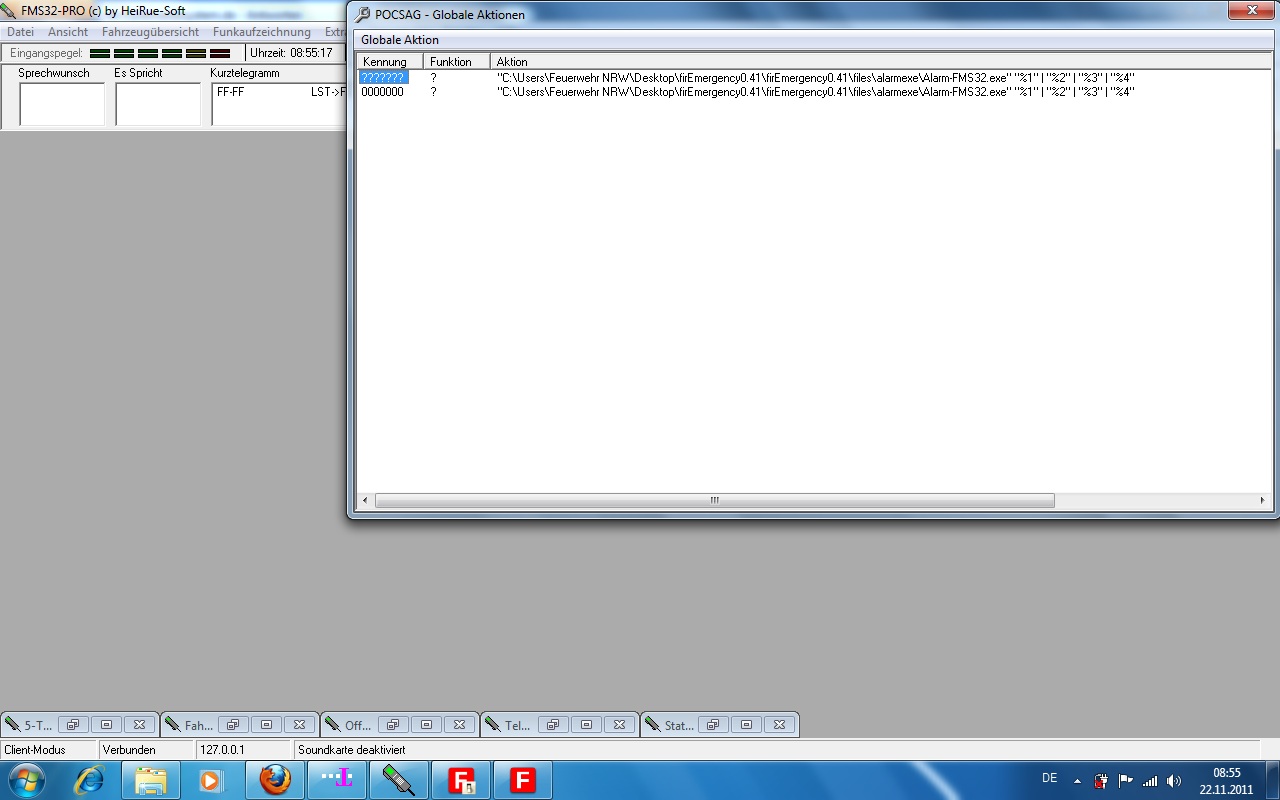
Task: Open the Funkaufzeichnung menu
Action: click(x=261, y=32)
